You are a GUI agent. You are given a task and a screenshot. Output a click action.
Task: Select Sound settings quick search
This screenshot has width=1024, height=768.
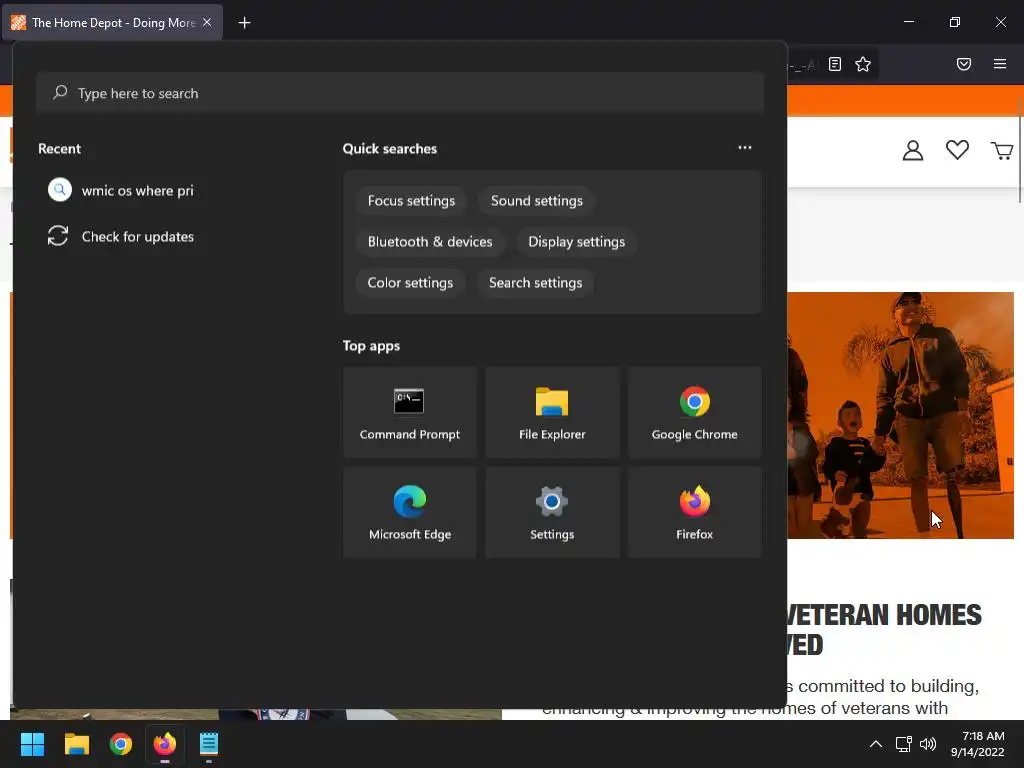click(x=536, y=201)
